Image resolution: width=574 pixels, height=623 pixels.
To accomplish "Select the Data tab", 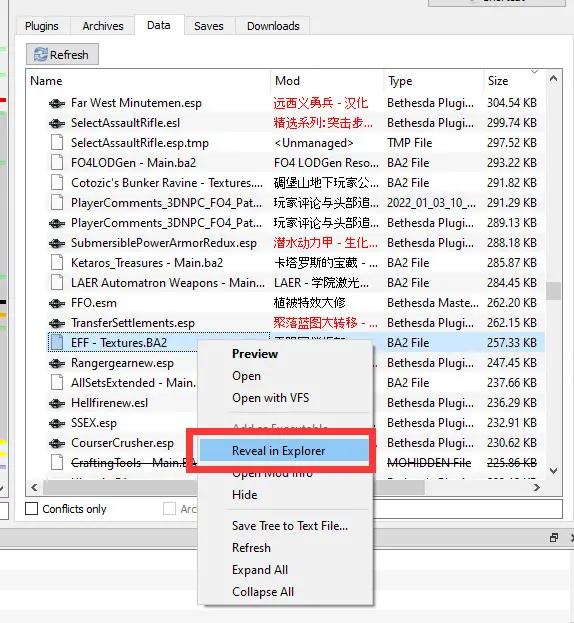I will point(159,25).
